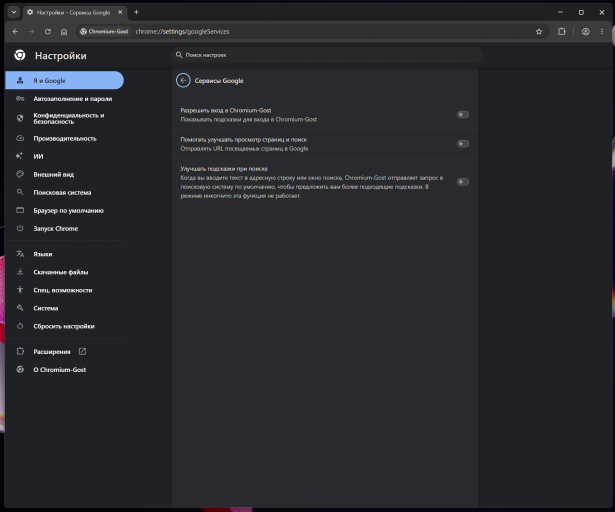Click the Поисковая система magnifier icon
Viewport: 615px width, 512px height.
coord(20,192)
